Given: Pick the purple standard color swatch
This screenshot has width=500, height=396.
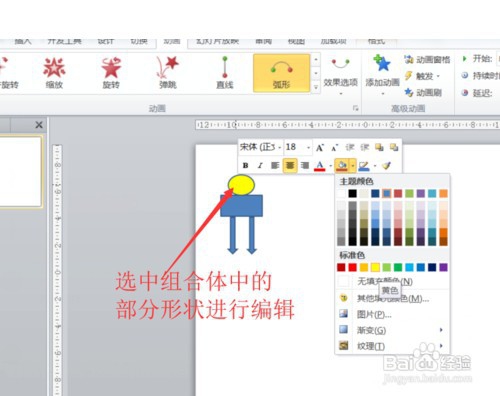Looking at the screenshot, I should (x=443, y=267).
